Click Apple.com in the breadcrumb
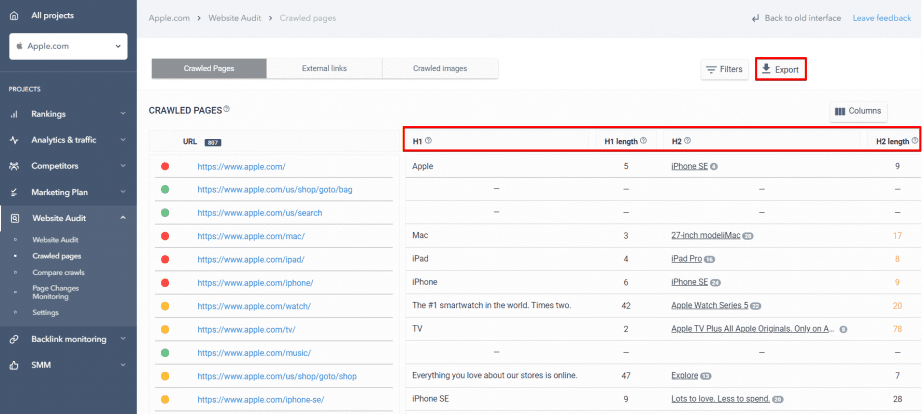Image resolution: width=924 pixels, height=414 pixels. click(169, 18)
